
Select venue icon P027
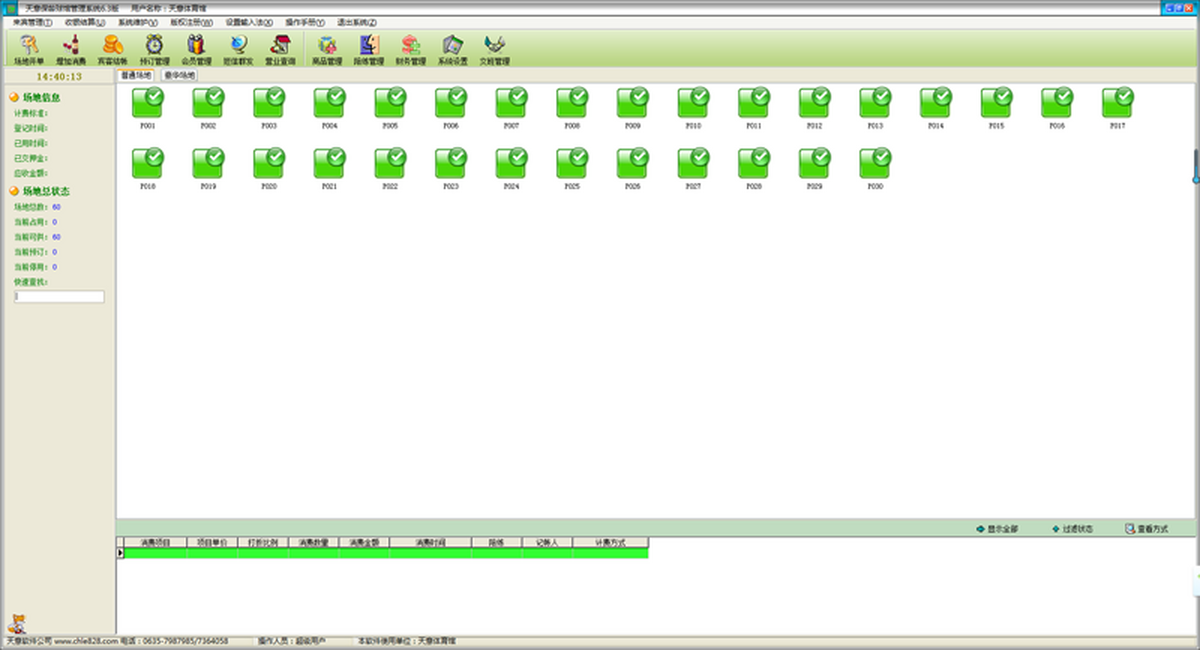point(693,164)
